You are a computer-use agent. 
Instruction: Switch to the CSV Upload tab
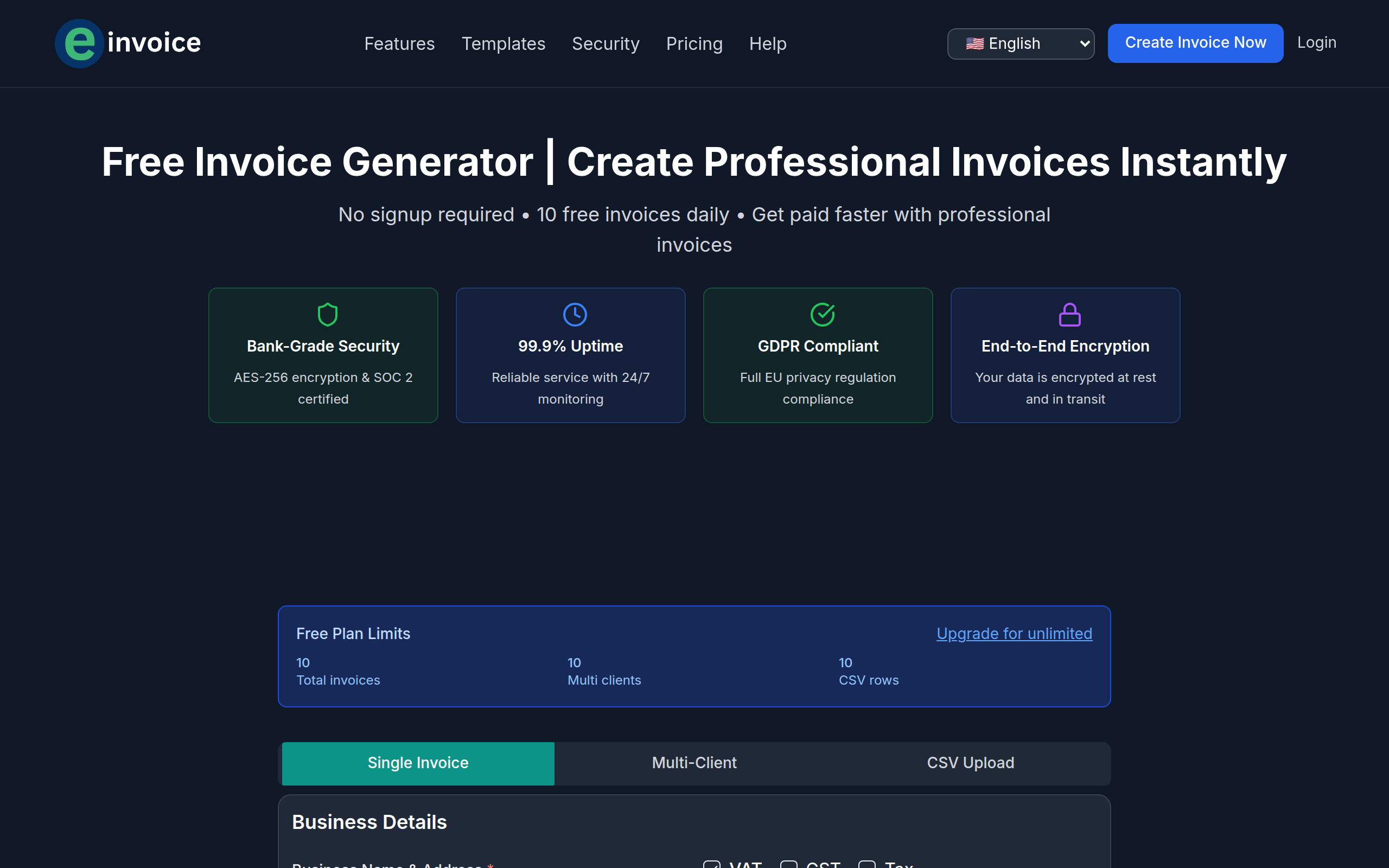970,763
